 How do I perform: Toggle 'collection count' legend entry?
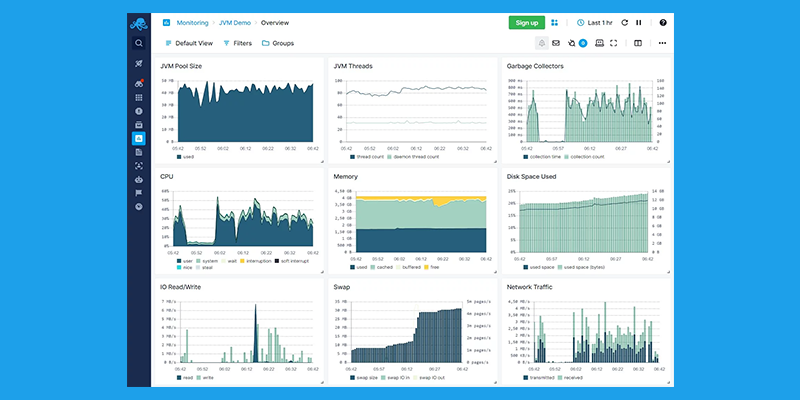(584, 157)
